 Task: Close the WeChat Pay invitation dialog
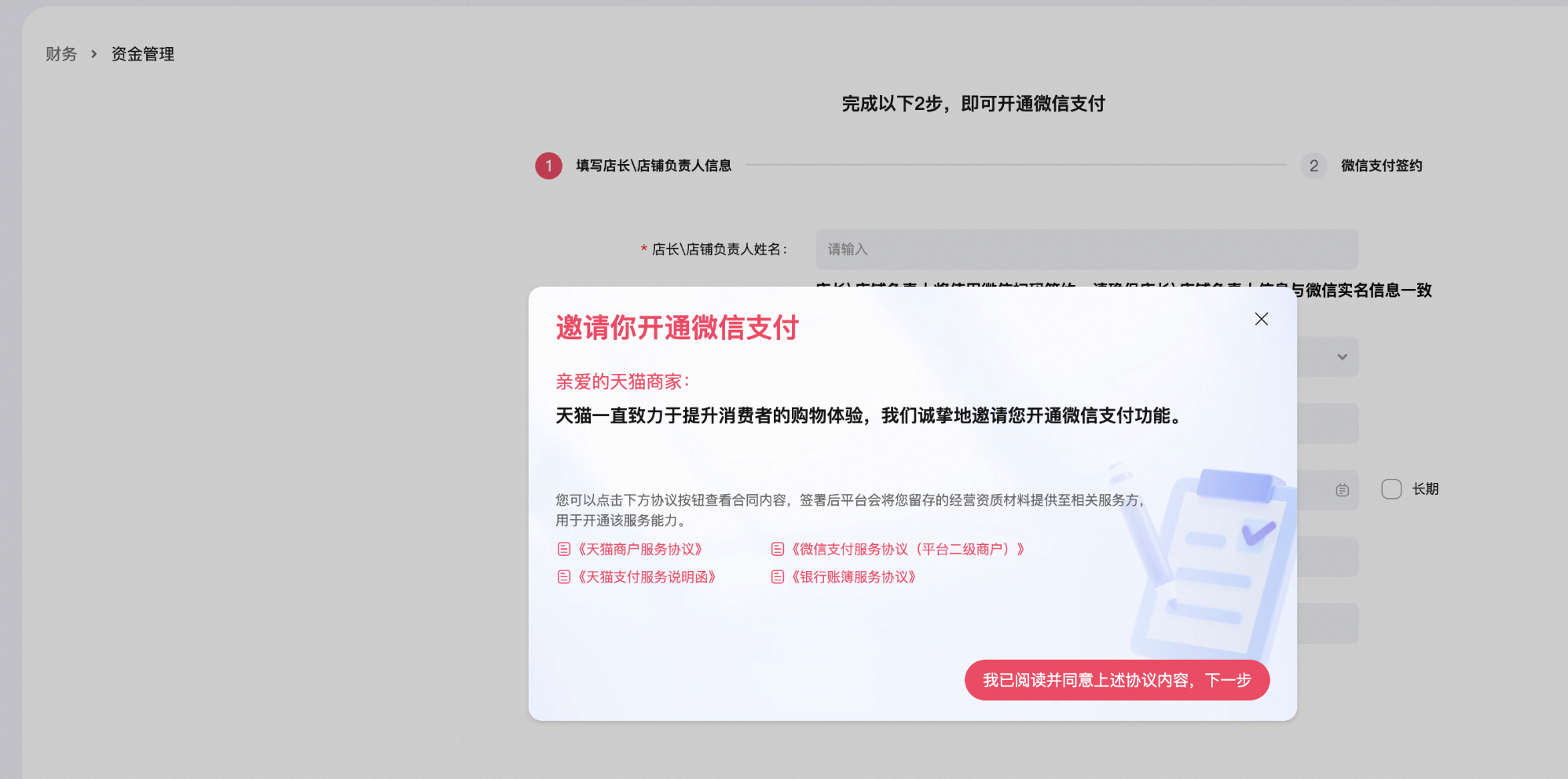[1261, 319]
